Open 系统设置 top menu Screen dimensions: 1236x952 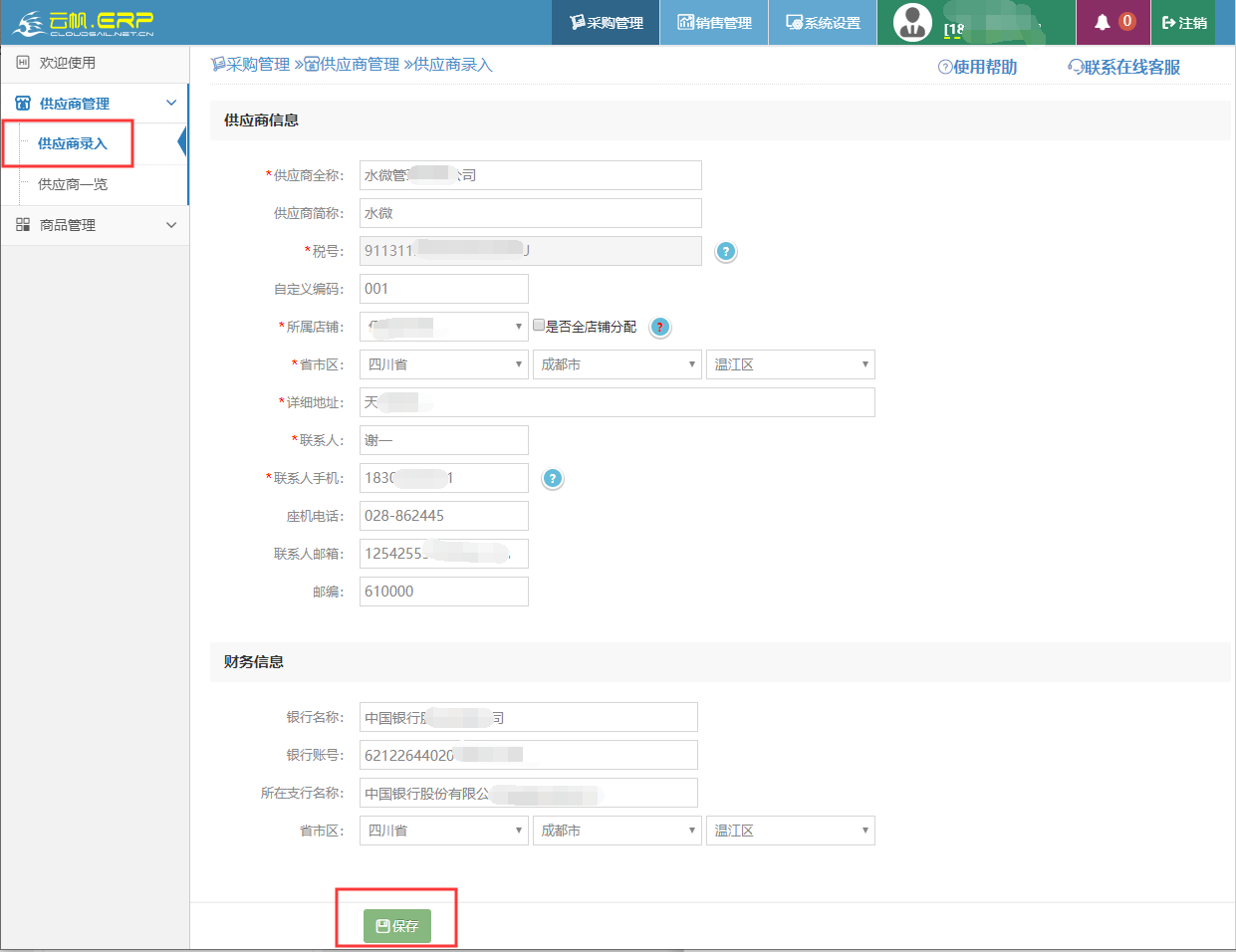coord(823,23)
